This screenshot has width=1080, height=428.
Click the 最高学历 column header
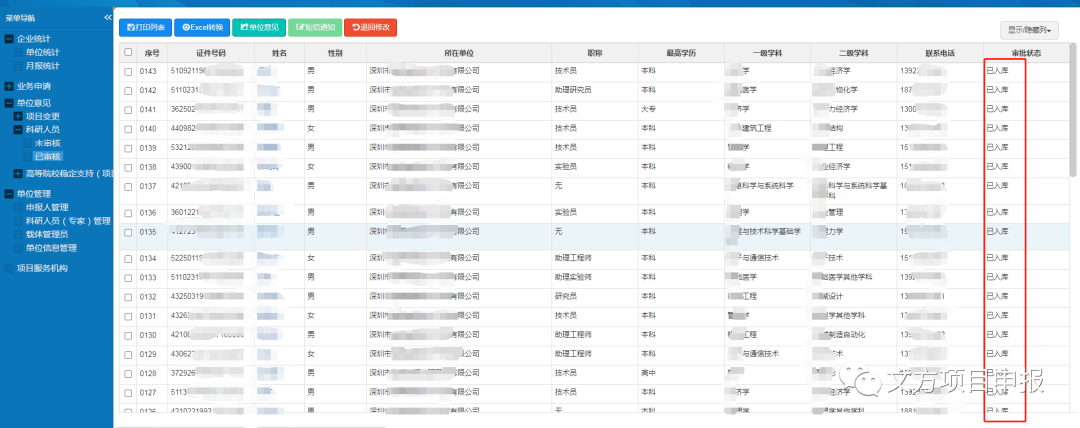point(681,53)
